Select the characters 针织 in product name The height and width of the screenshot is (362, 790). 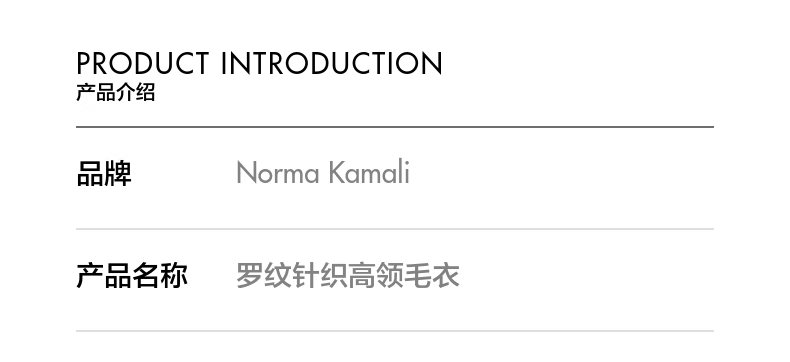point(320,275)
